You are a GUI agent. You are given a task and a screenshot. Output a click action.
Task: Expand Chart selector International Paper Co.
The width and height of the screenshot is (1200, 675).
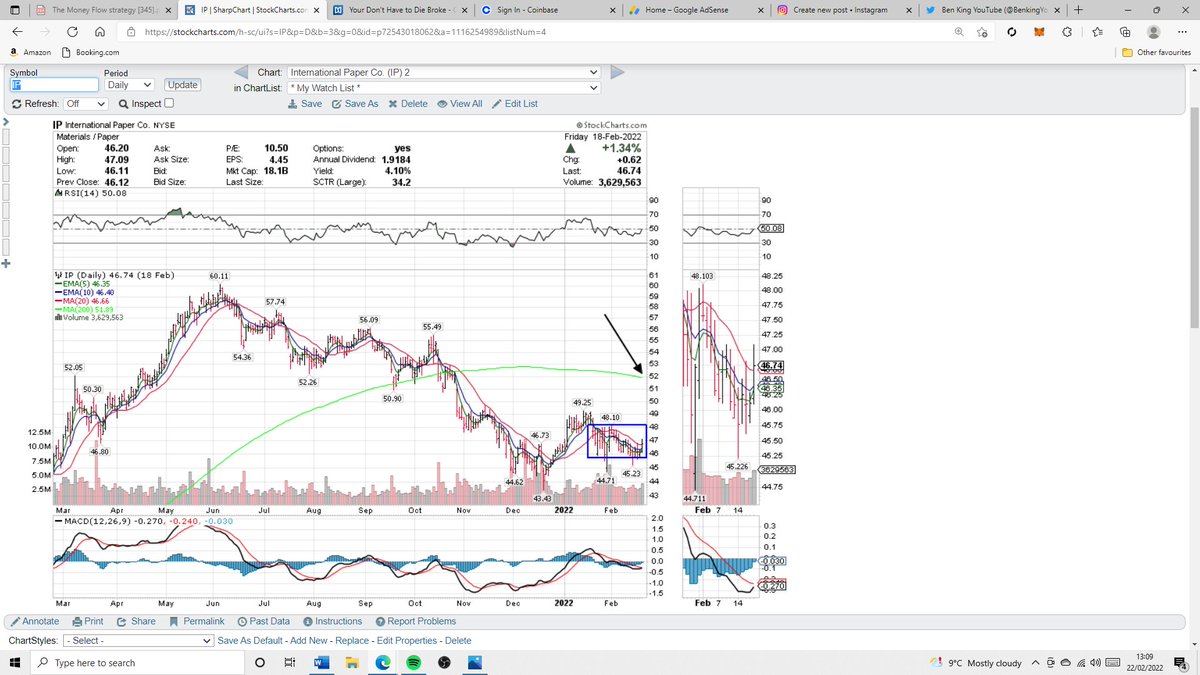click(x=443, y=72)
